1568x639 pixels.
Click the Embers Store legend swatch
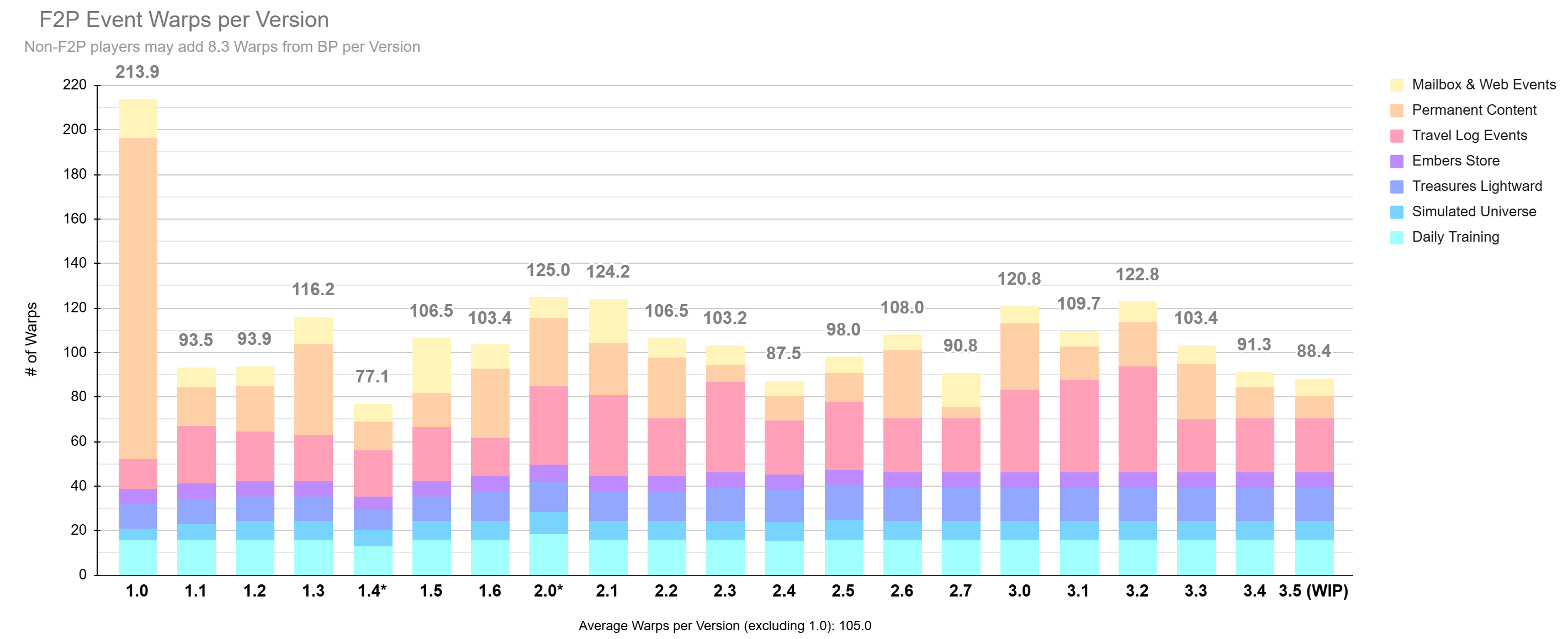click(1396, 161)
